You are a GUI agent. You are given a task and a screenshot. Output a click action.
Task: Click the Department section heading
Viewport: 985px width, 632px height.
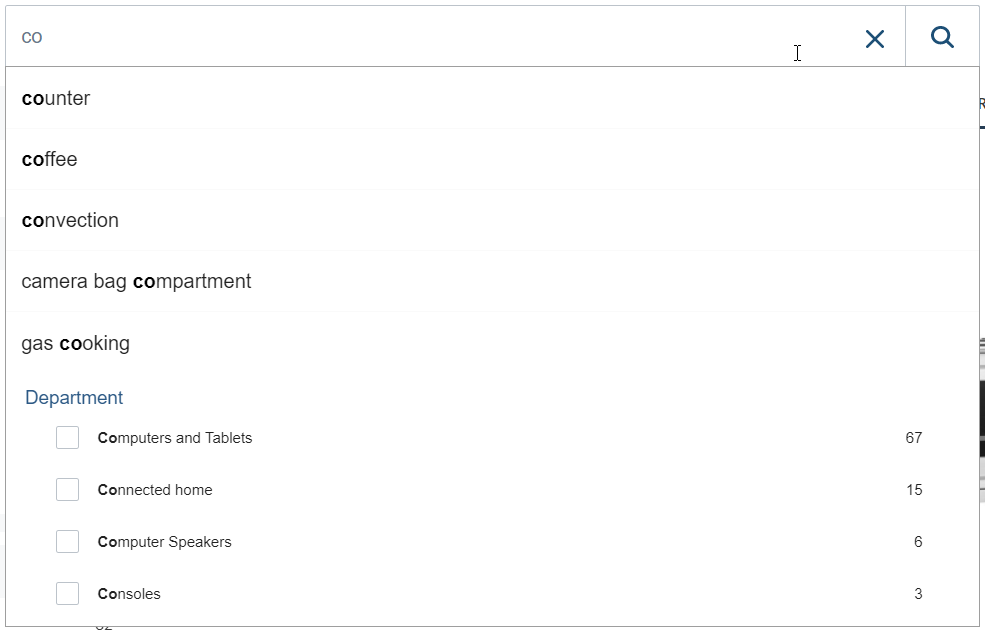click(74, 397)
